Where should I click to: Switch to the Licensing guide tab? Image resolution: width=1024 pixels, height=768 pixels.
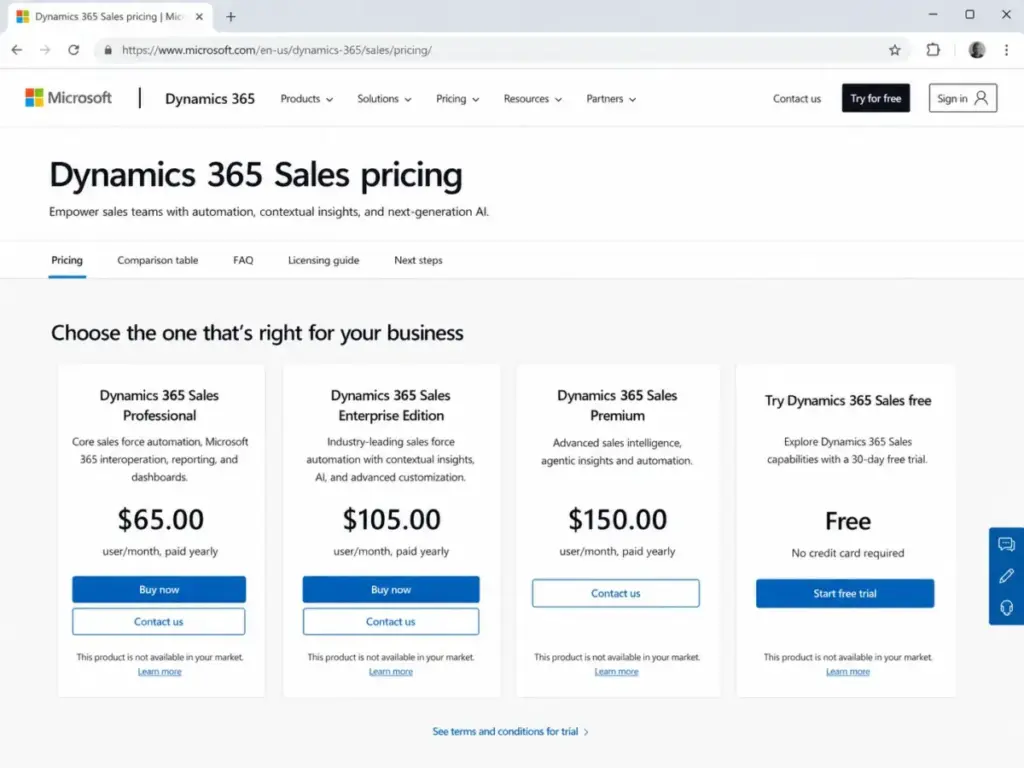click(323, 260)
